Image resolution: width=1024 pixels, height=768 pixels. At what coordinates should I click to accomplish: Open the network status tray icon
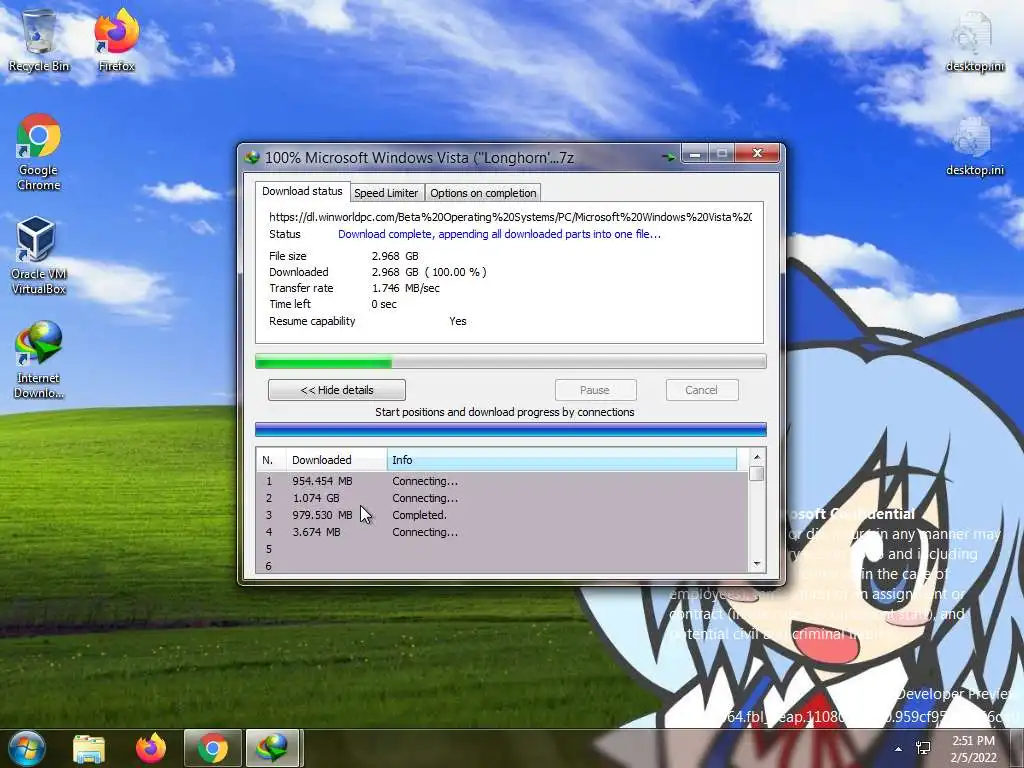coord(923,749)
